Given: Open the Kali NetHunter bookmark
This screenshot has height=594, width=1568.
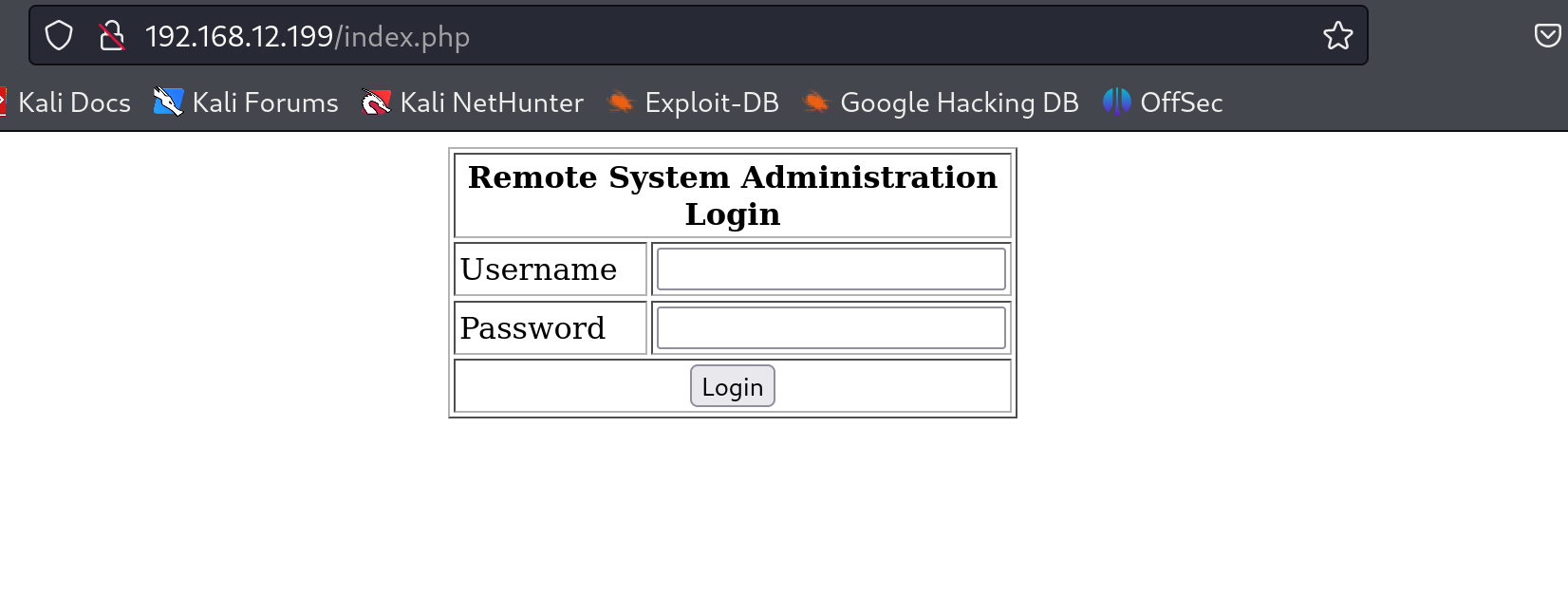Looking at the screenshot, I should click(473, 102).
